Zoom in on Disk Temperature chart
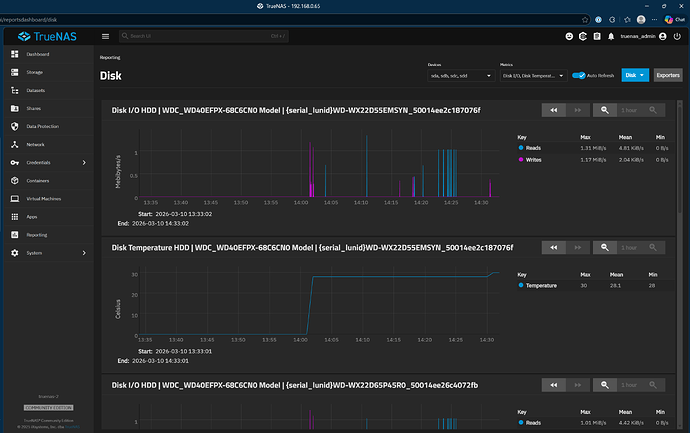 [653, 247]
